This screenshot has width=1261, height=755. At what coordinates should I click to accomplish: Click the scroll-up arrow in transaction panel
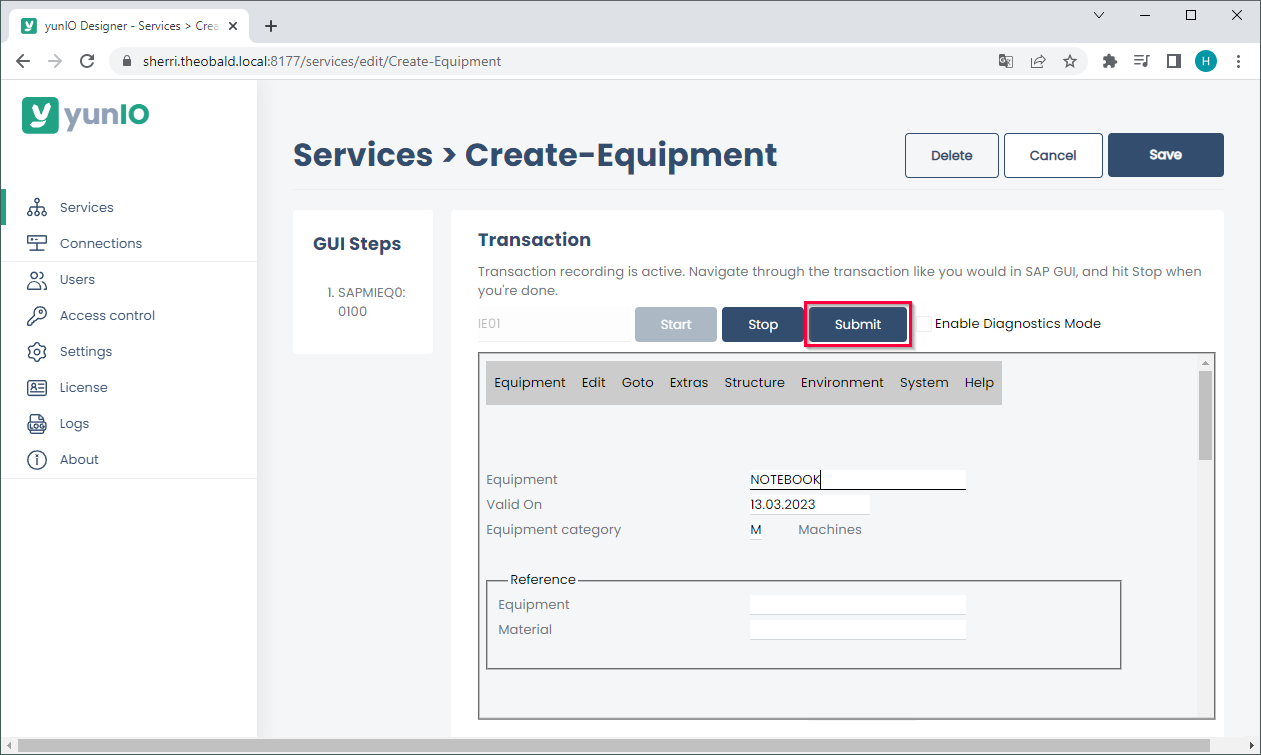pos(1206,362)
